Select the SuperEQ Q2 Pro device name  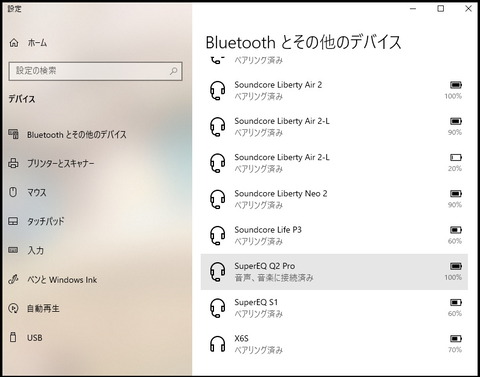click(x=265, y=266)
